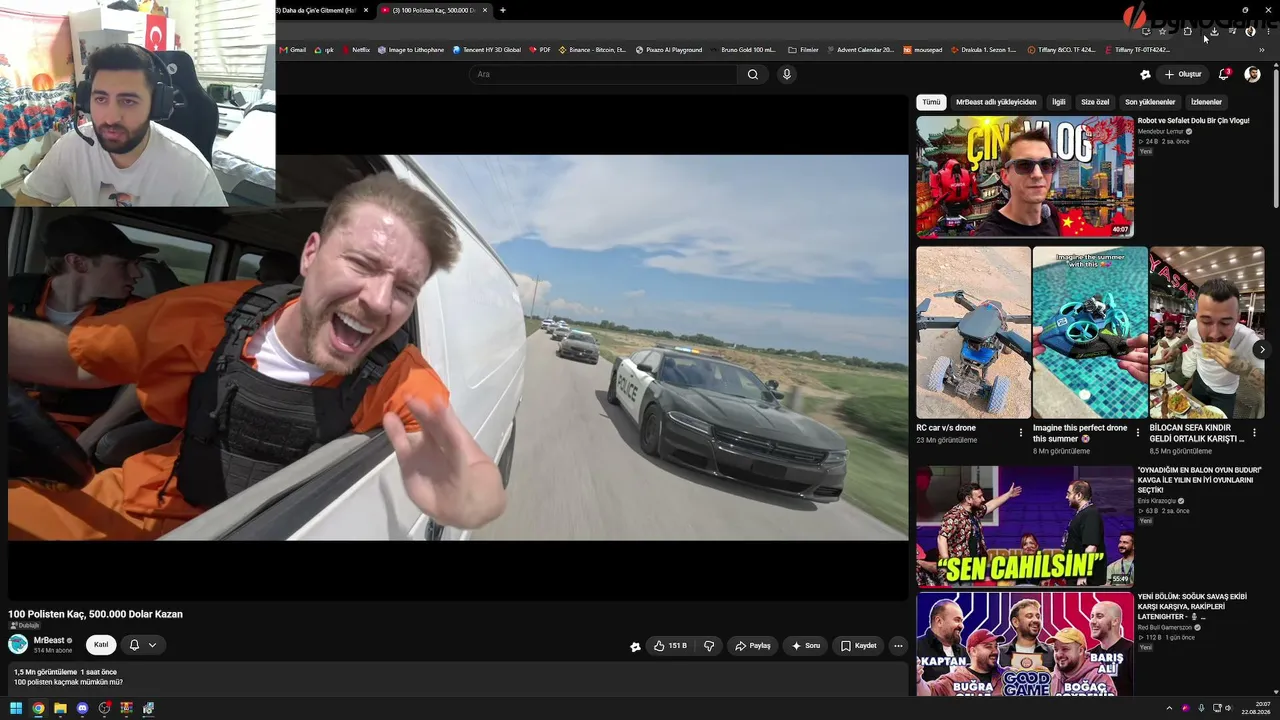This screenshot has height=720, width=1280.
Task: Open a new browser tab
Action: 503,10
